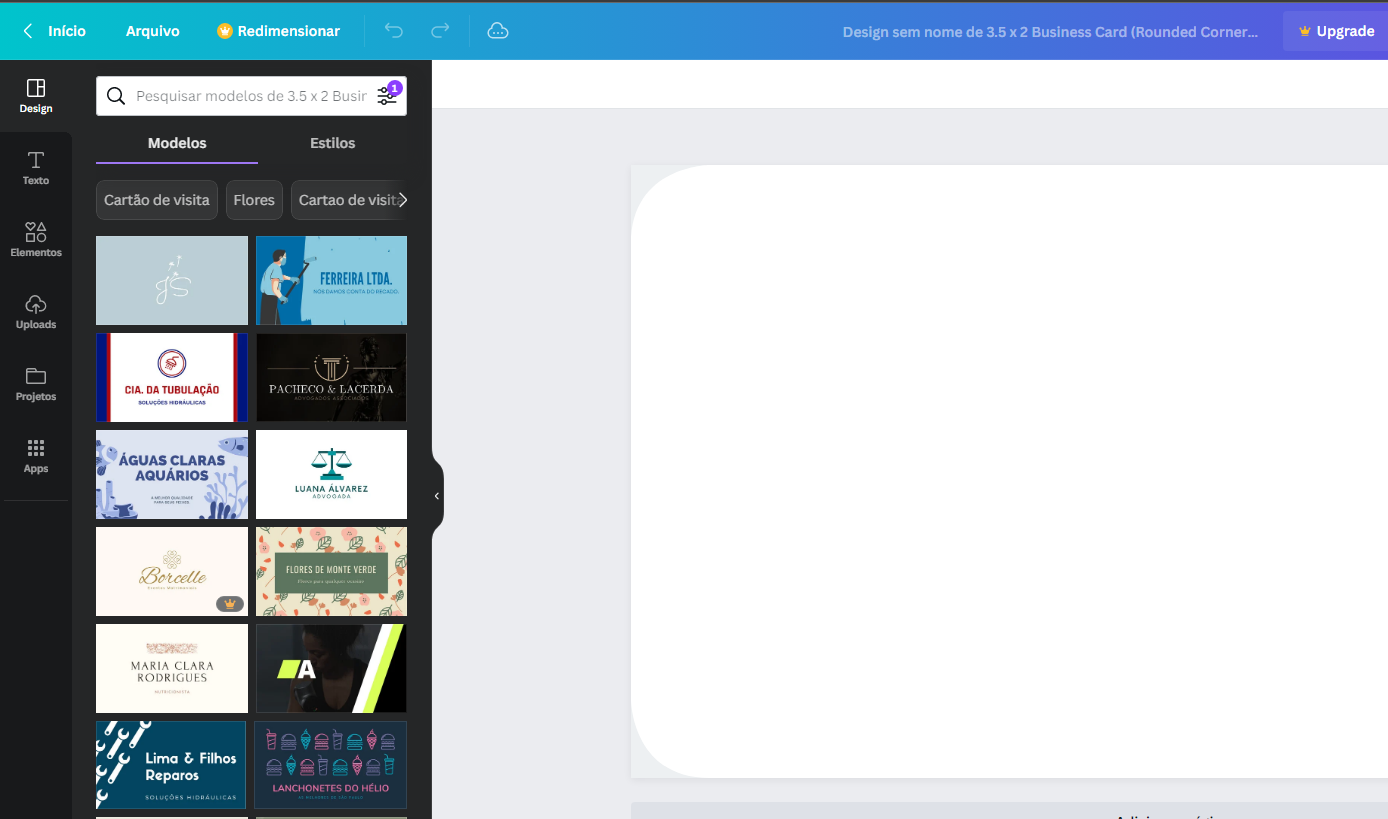Image resolution: width=1388 pixels, height=819 pixels.
Task: Click the template search field
Action: pos(251,96)
